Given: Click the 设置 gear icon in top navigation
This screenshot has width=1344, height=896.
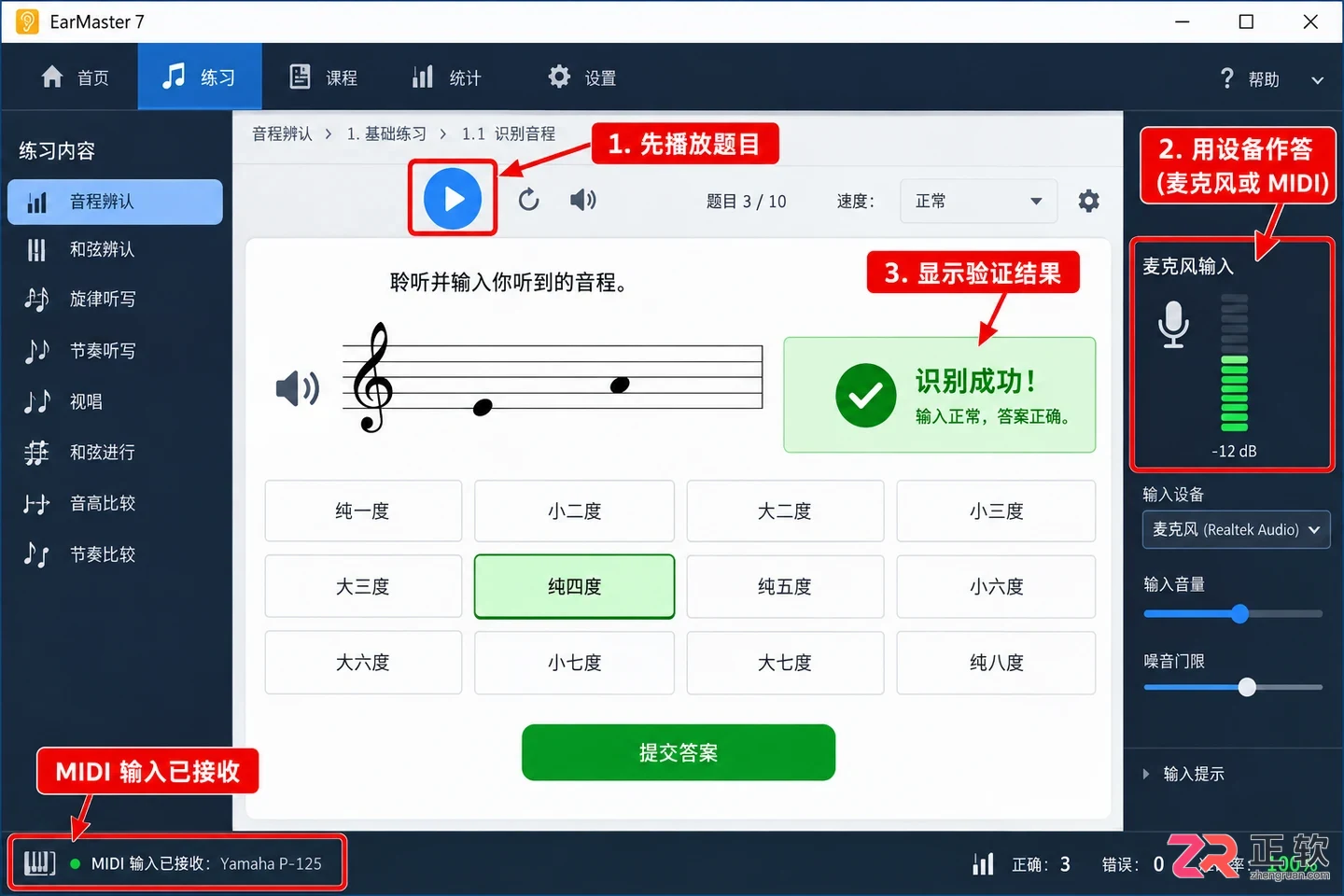Looking at the screenshot, I should point(559,77).
